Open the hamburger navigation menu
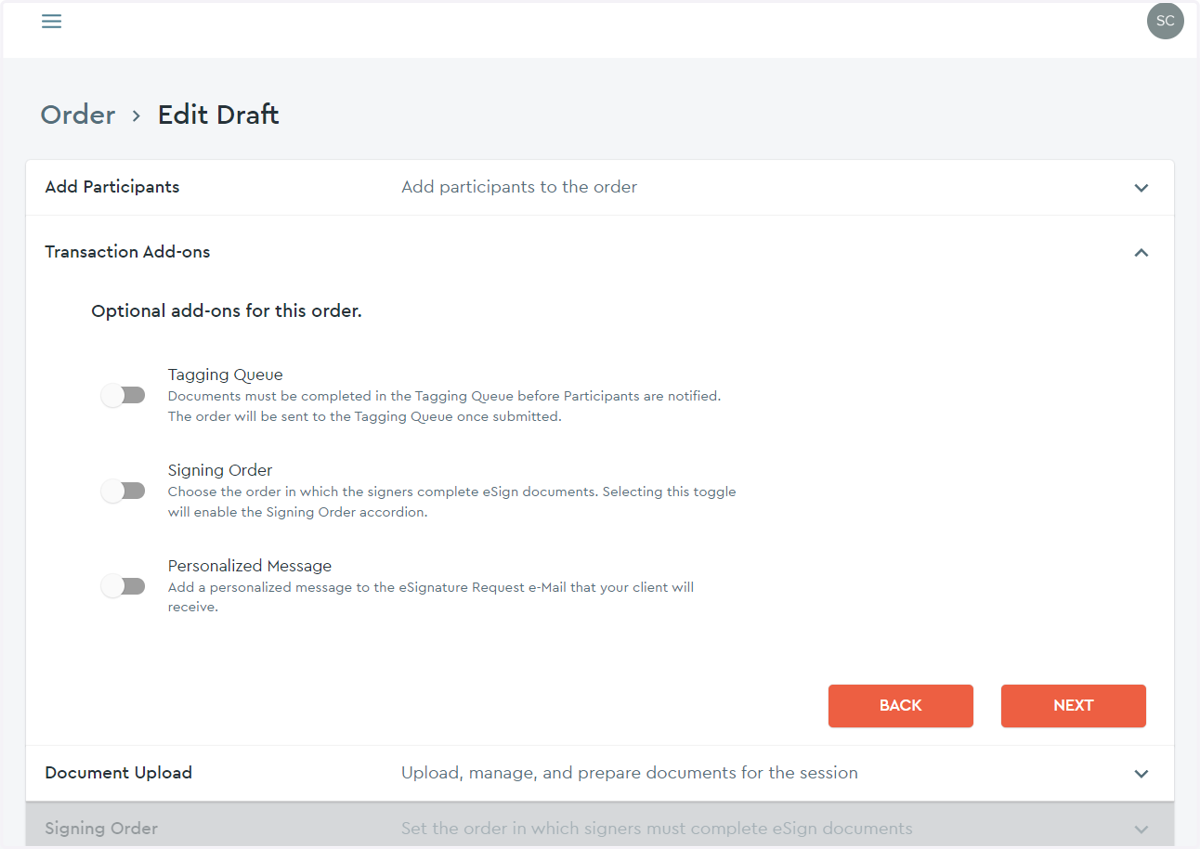 point(52,21)
